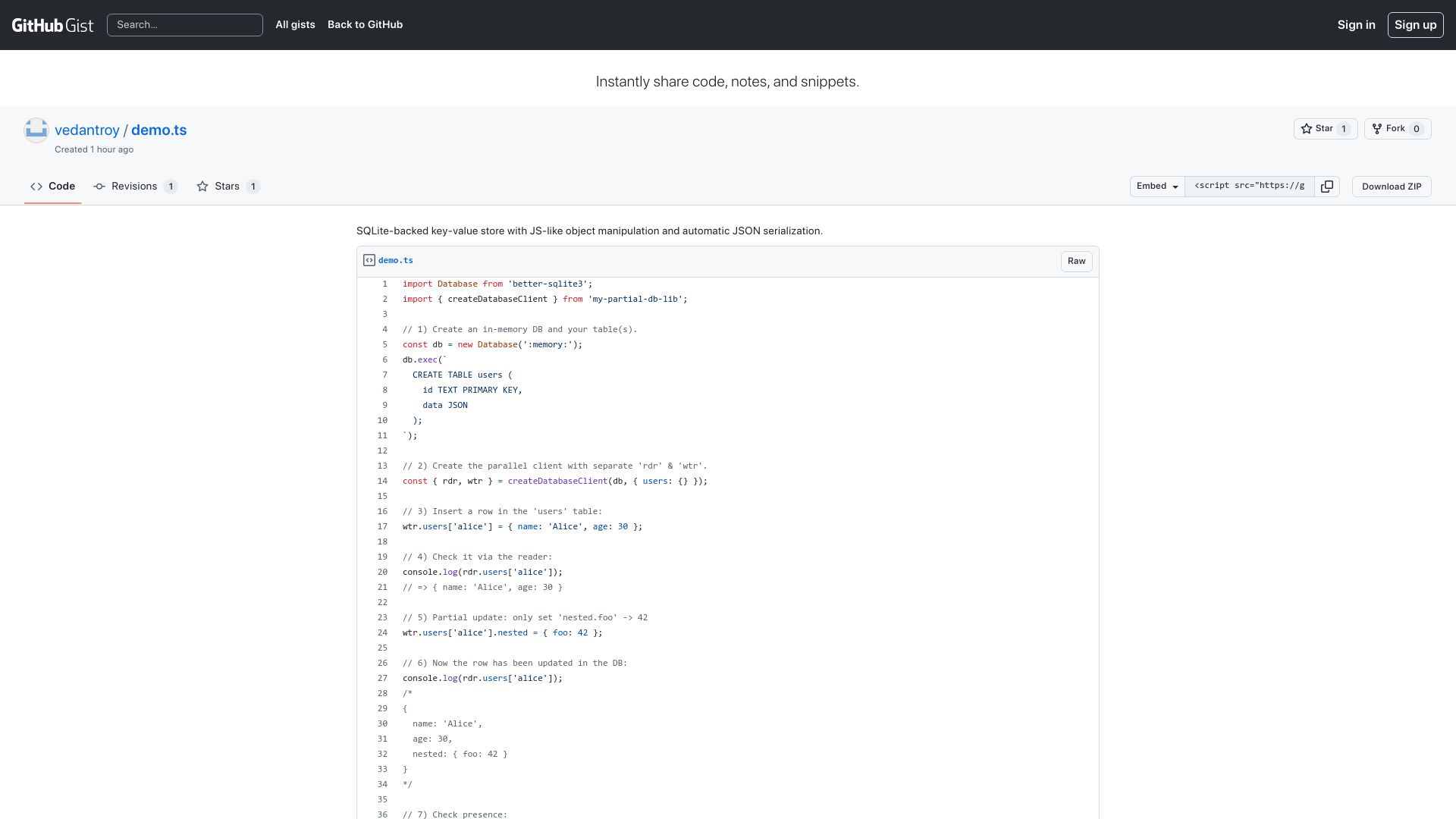
Task: Copy the embed script with the clipboard icon
Action: [x=1326, y=187]
